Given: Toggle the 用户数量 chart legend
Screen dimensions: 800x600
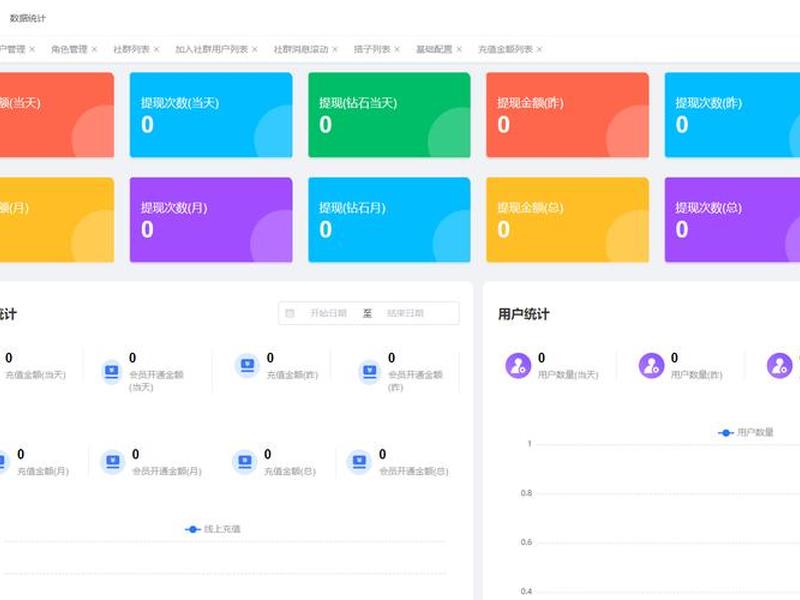Looking at the screenshot, I should [745, 433].
